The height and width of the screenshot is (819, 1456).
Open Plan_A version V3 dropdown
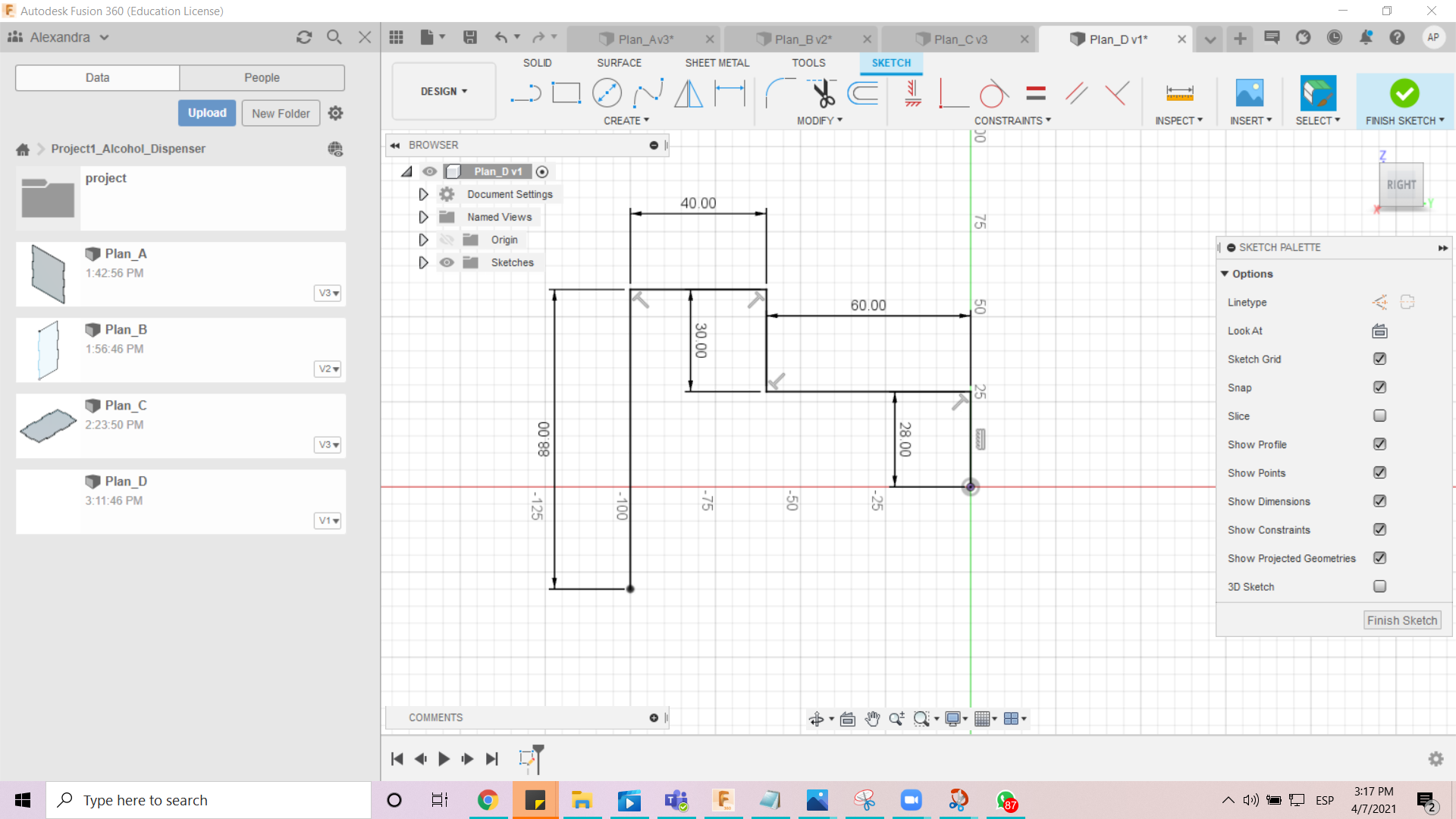[x=328, y=293]
